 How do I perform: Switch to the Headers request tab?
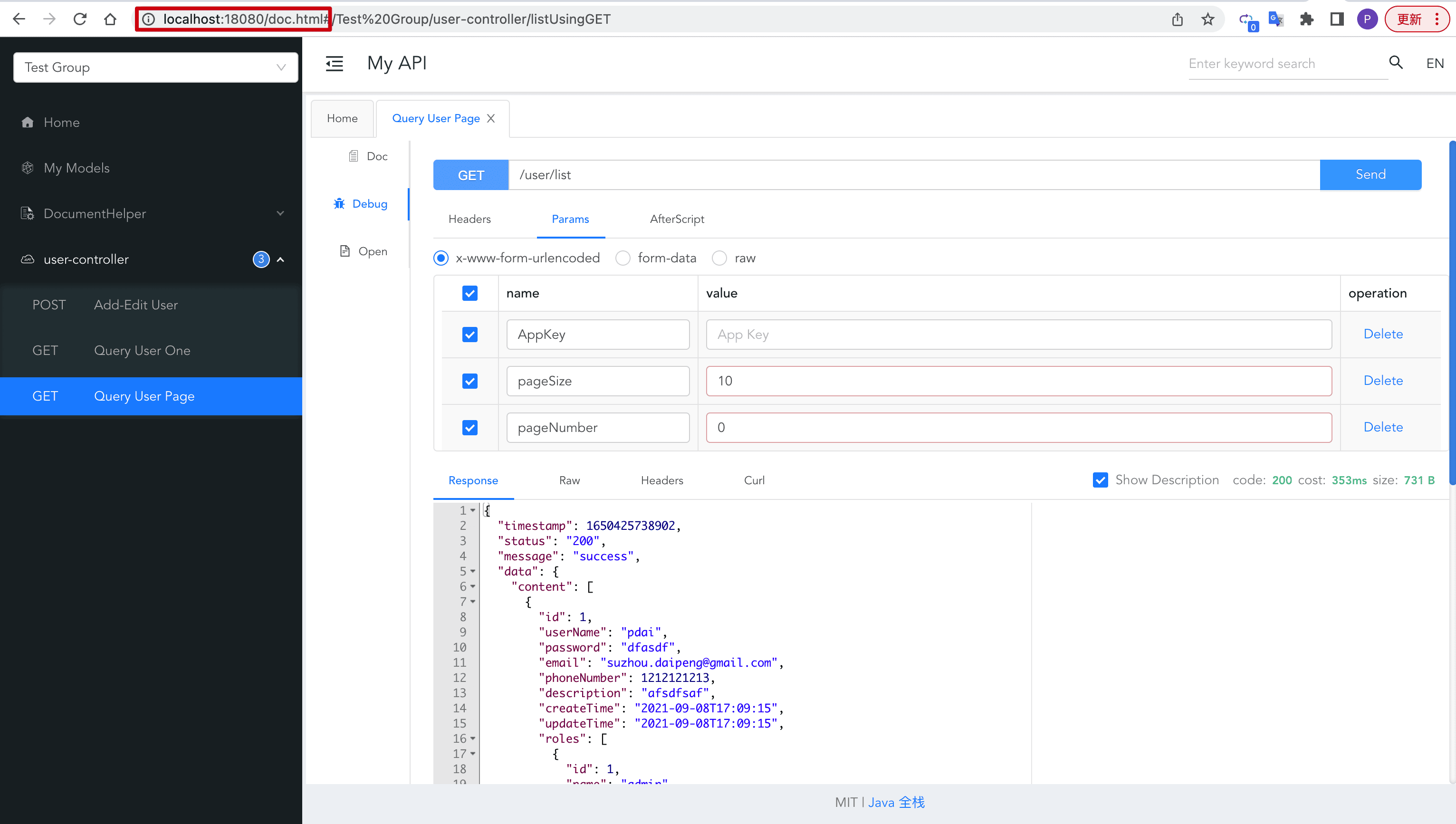[x=469, y=219]
